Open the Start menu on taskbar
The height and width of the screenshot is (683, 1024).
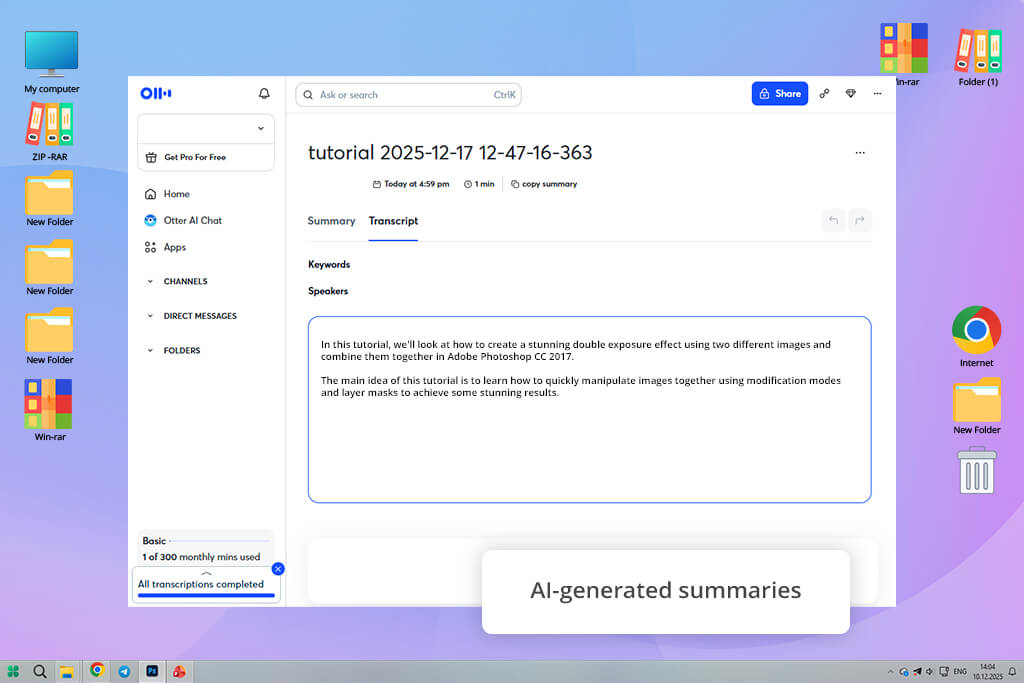[13, 671]
